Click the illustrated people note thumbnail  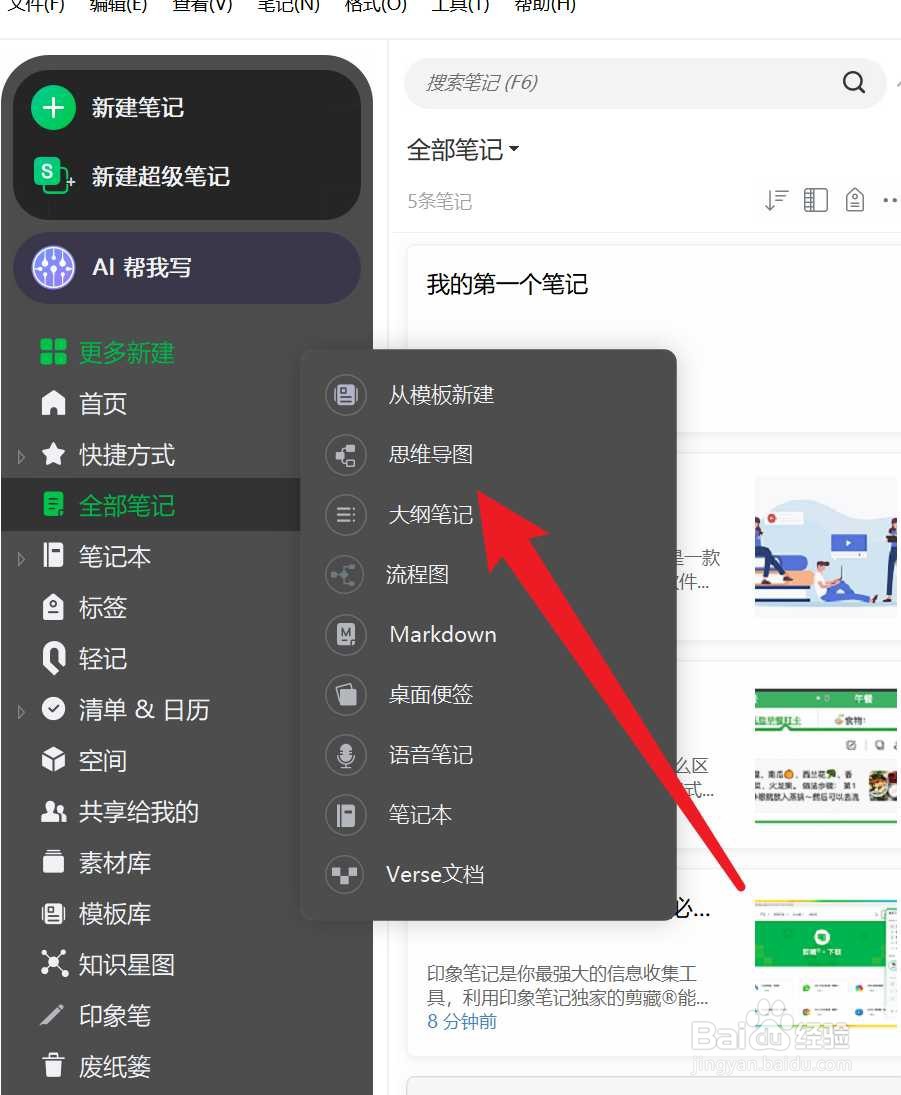[826, 546]
